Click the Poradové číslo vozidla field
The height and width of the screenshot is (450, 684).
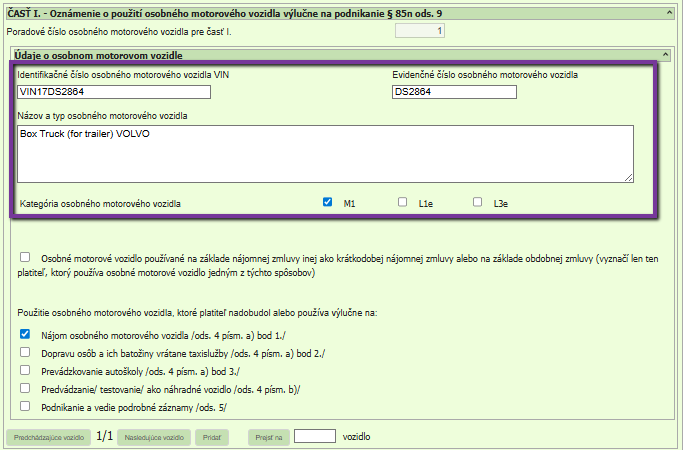pyautogui.click(x=420, y=31)
